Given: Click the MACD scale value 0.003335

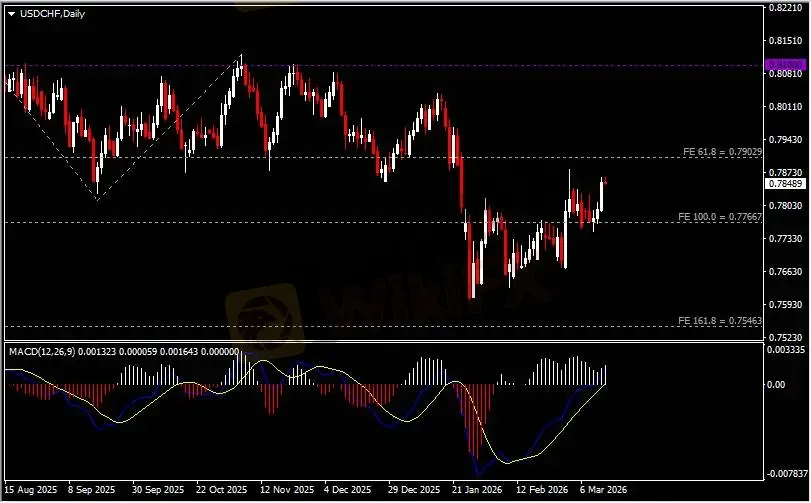Looking at the screenshot, I should pos(786,349).
